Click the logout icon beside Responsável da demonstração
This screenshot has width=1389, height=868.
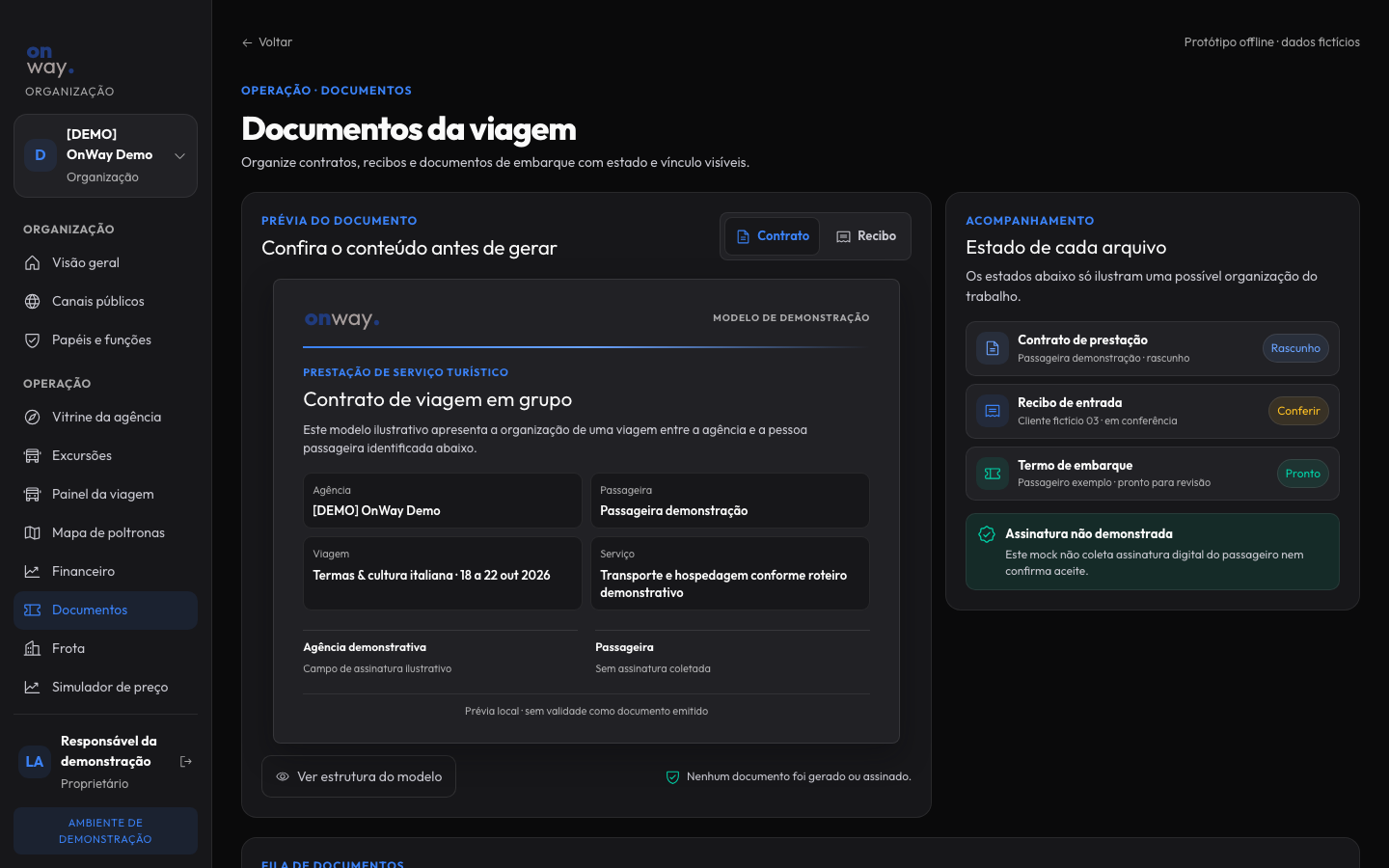[186, 762]
